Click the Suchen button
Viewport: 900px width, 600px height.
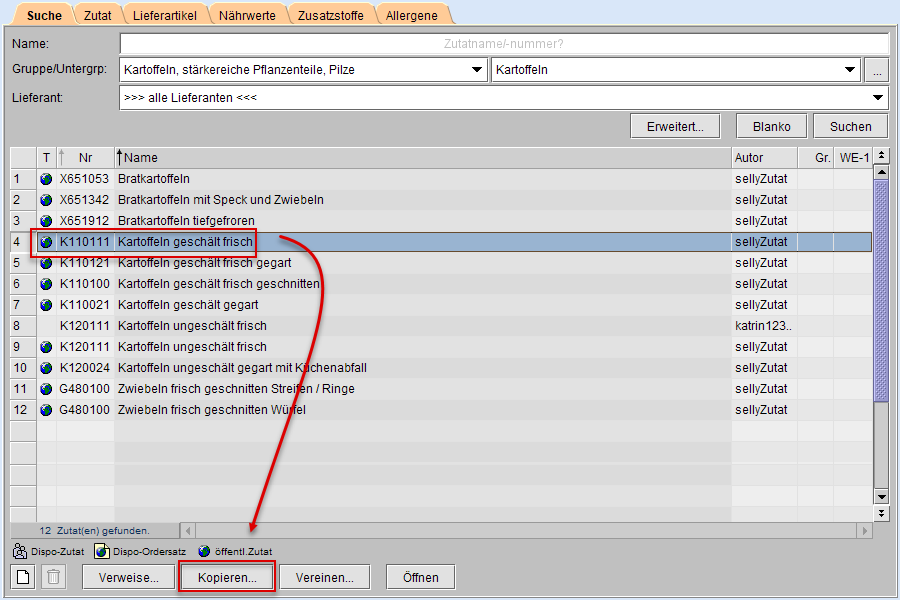(x=851, y=126)
